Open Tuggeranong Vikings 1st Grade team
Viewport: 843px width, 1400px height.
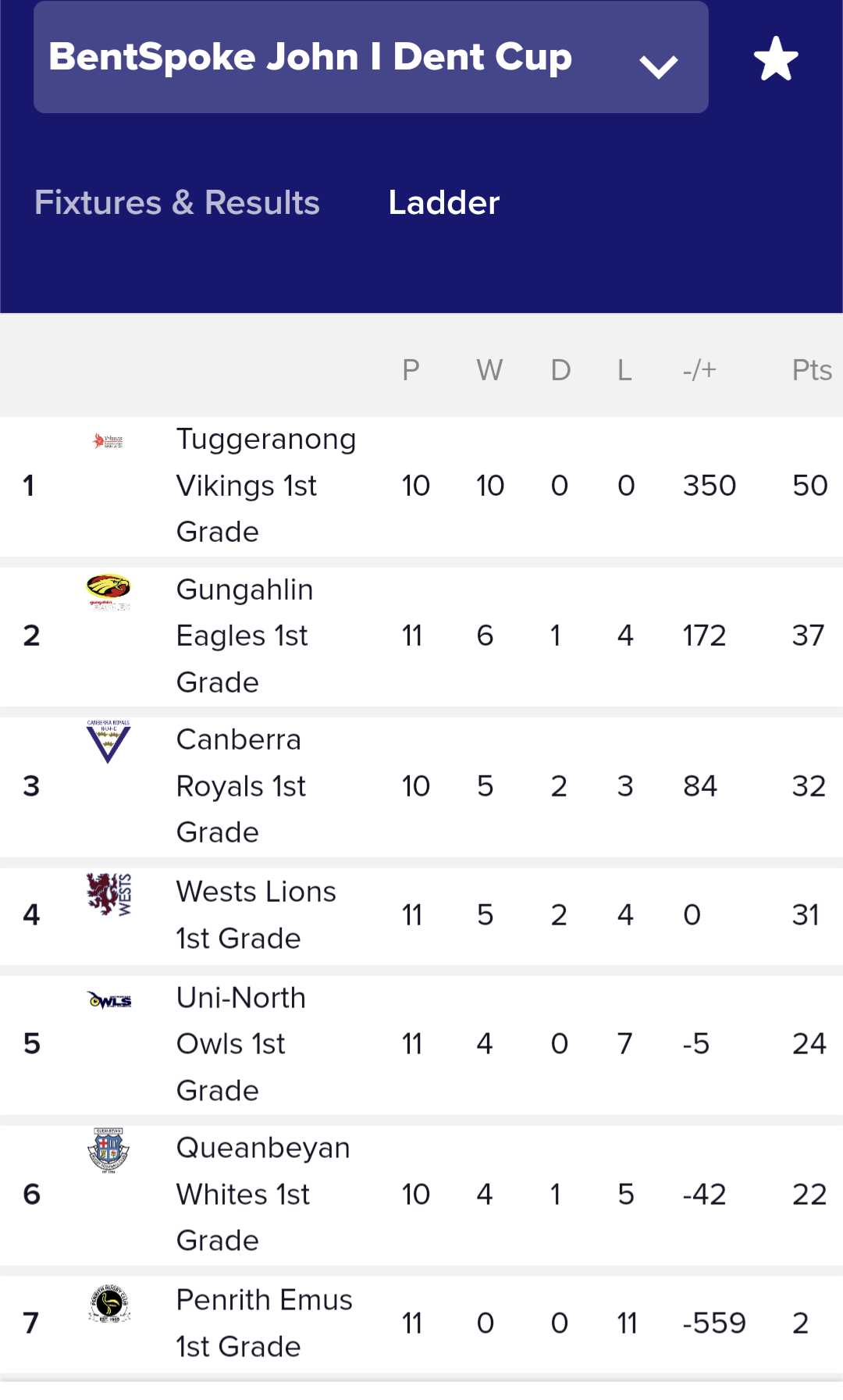pyautogui.click(x=265, y=486)
